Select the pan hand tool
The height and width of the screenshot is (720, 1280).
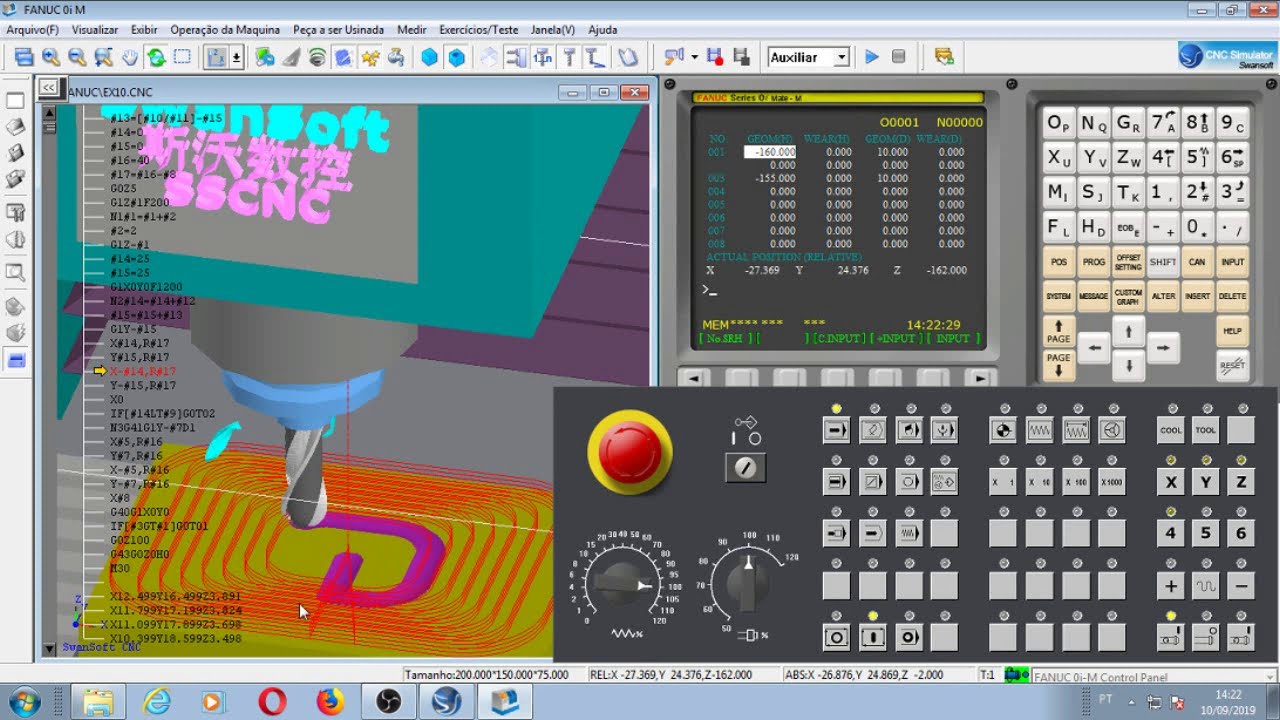point(130,57)
